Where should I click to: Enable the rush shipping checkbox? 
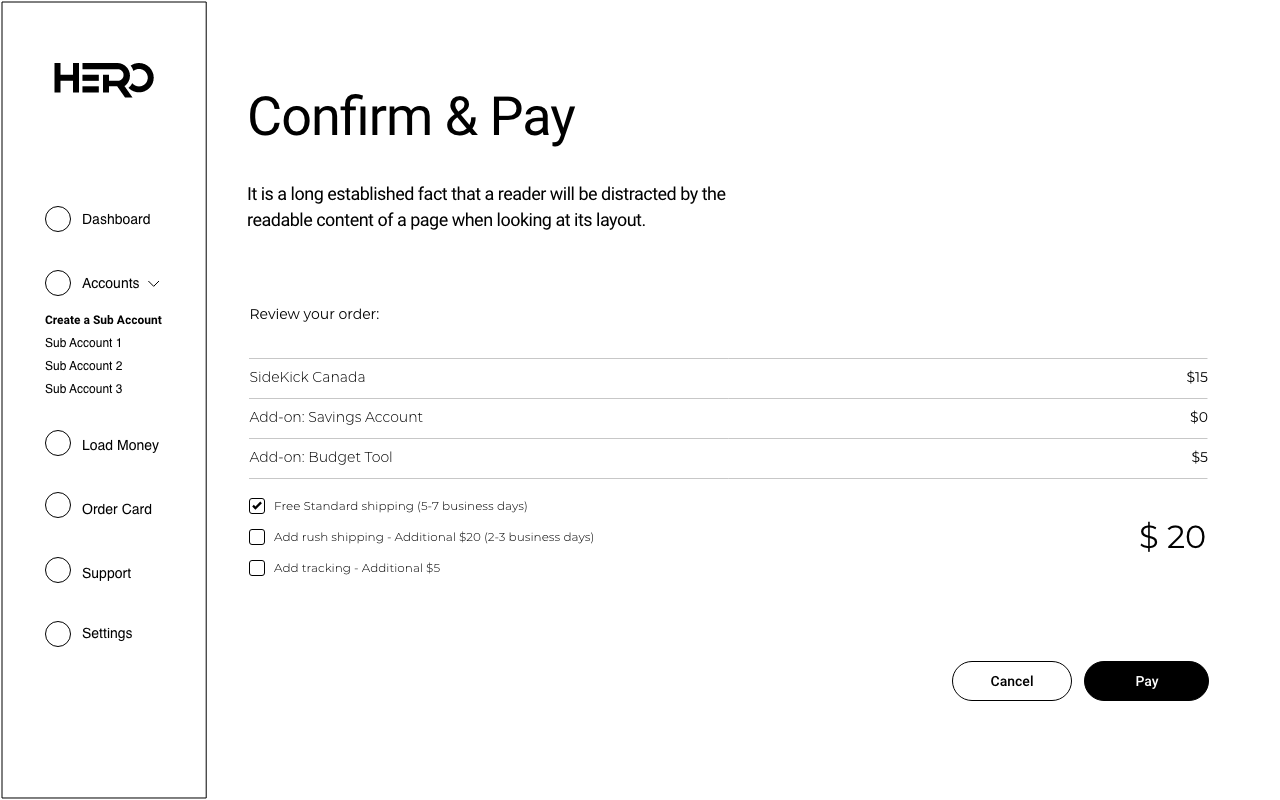click(x=257, y=537)
